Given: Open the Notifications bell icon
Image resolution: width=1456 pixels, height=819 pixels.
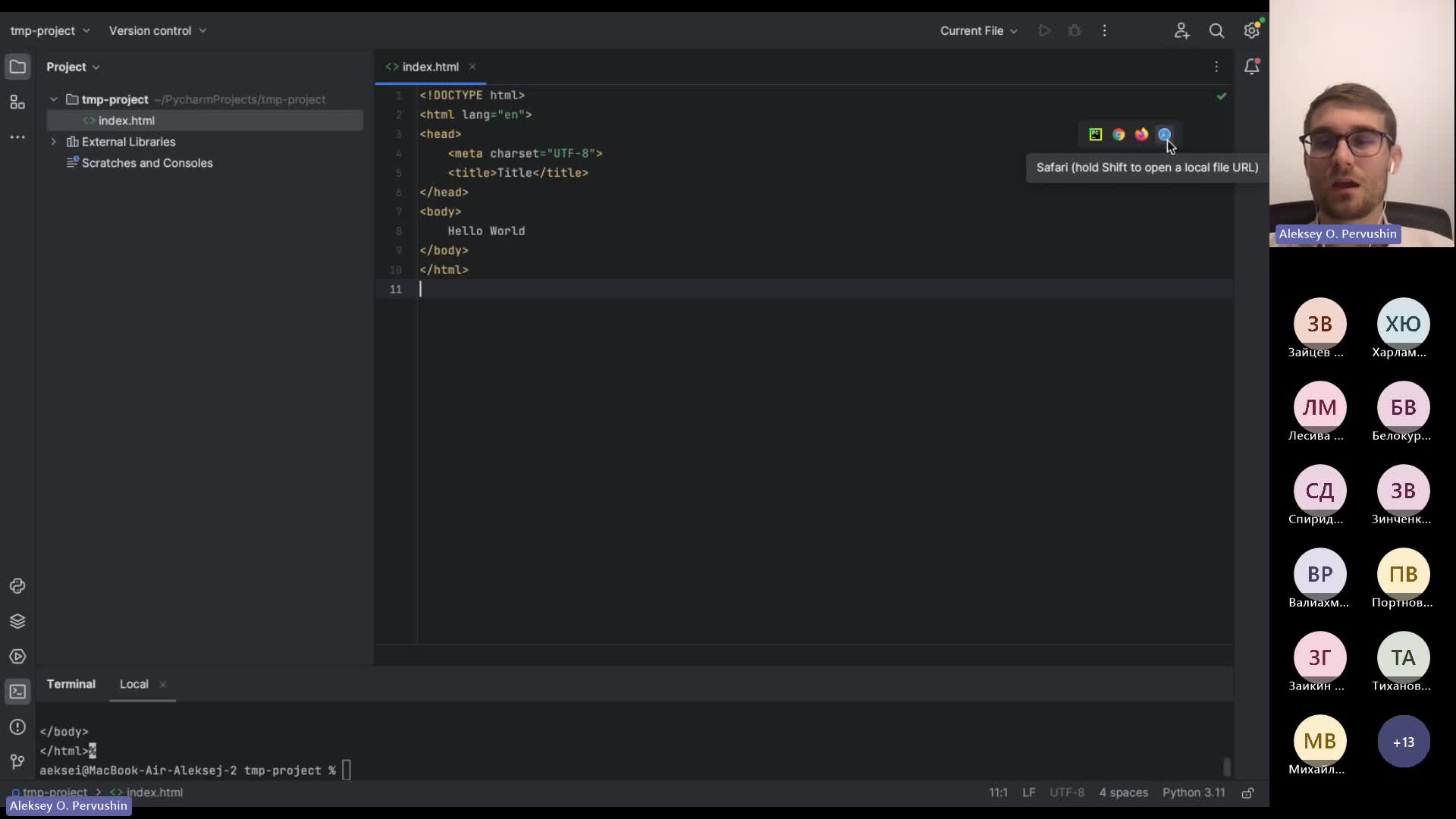Looking at the screenshot, I should coord(1251,67).
